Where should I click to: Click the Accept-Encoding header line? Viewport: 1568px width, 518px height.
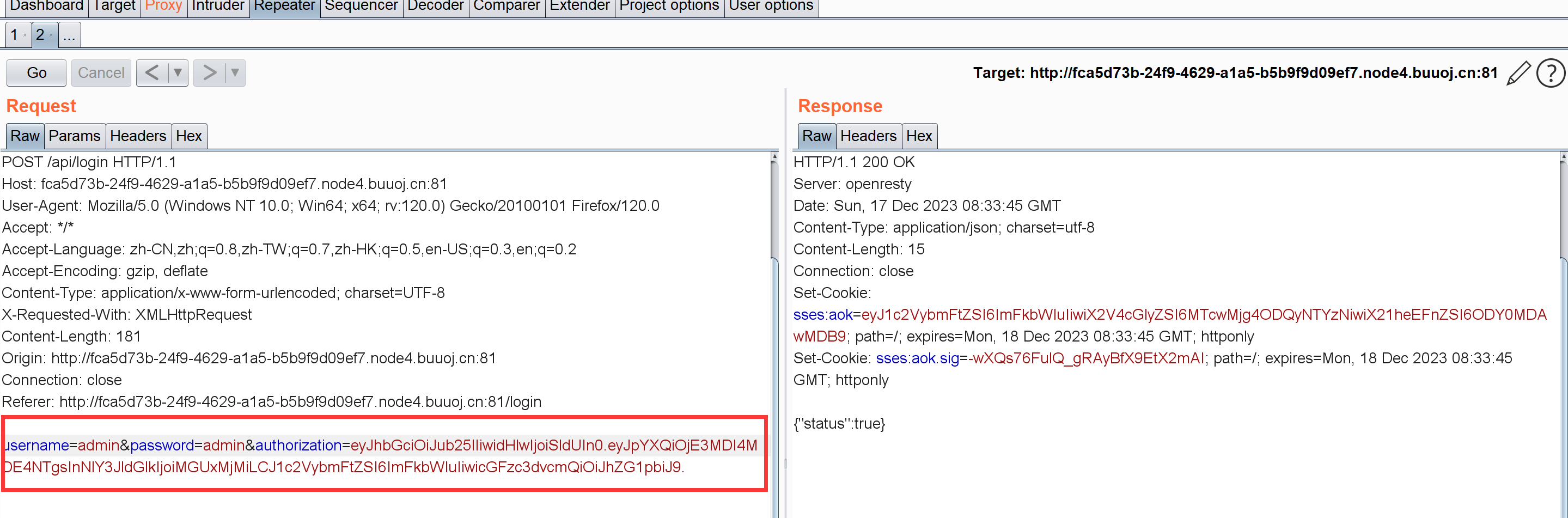(x=105, y=271)
